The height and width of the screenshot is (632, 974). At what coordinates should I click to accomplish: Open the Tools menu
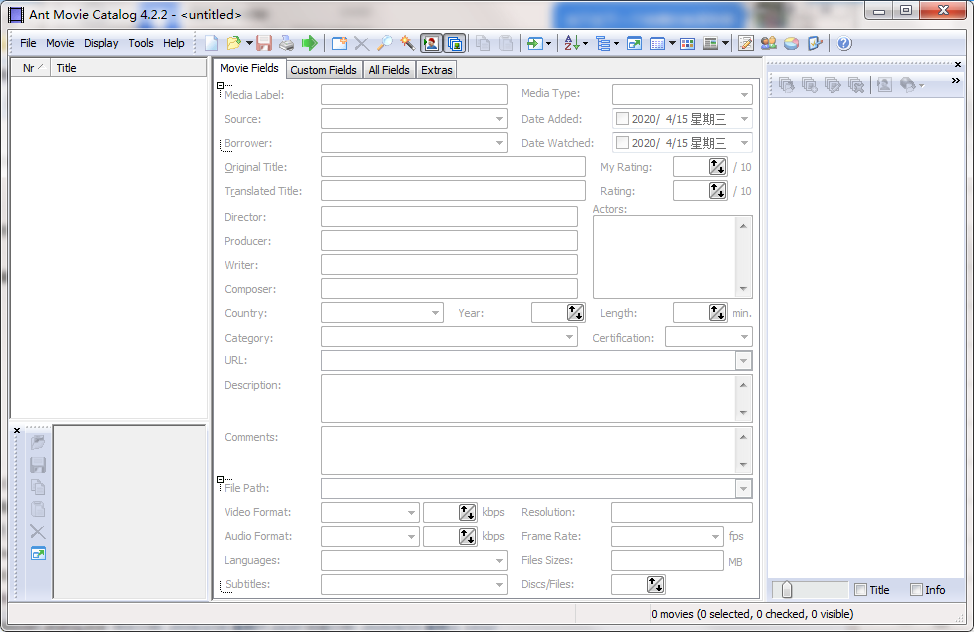tap(141, 43)
